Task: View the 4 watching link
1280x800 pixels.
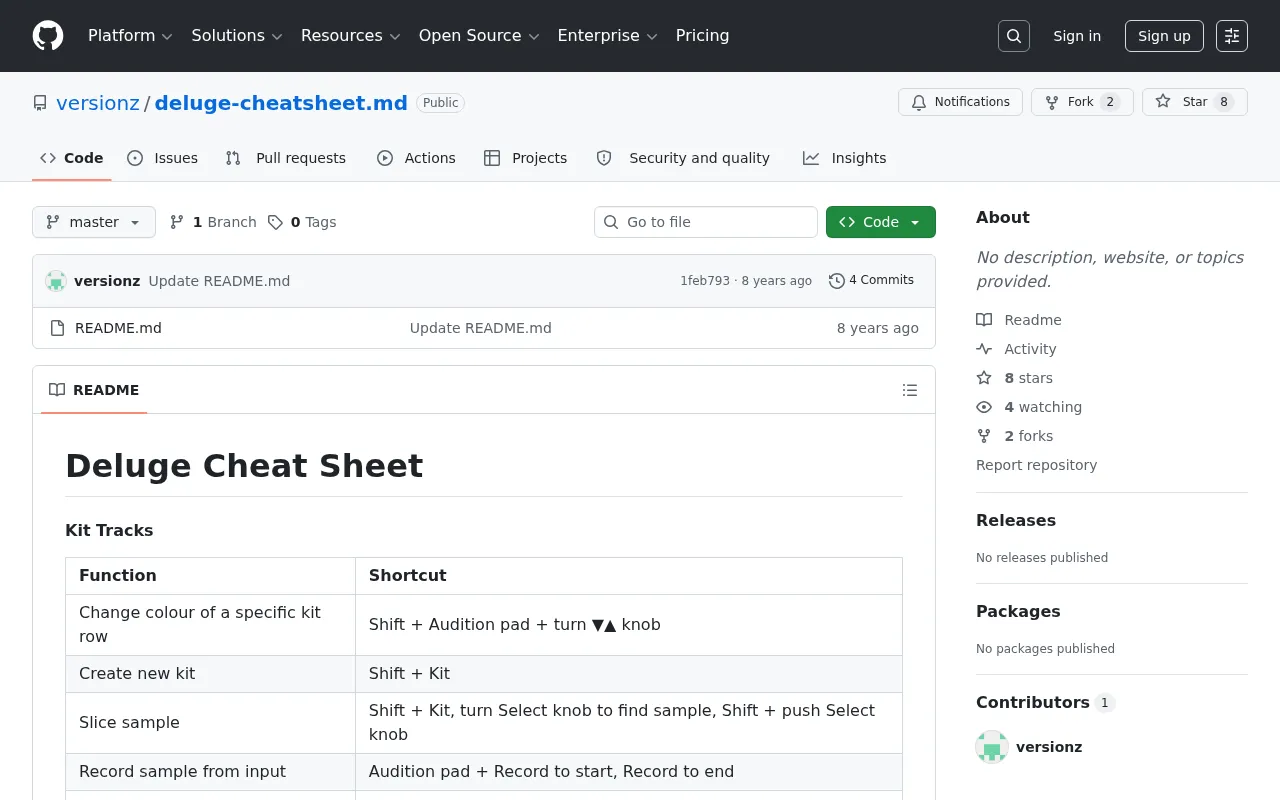Action: (1029, 407)
